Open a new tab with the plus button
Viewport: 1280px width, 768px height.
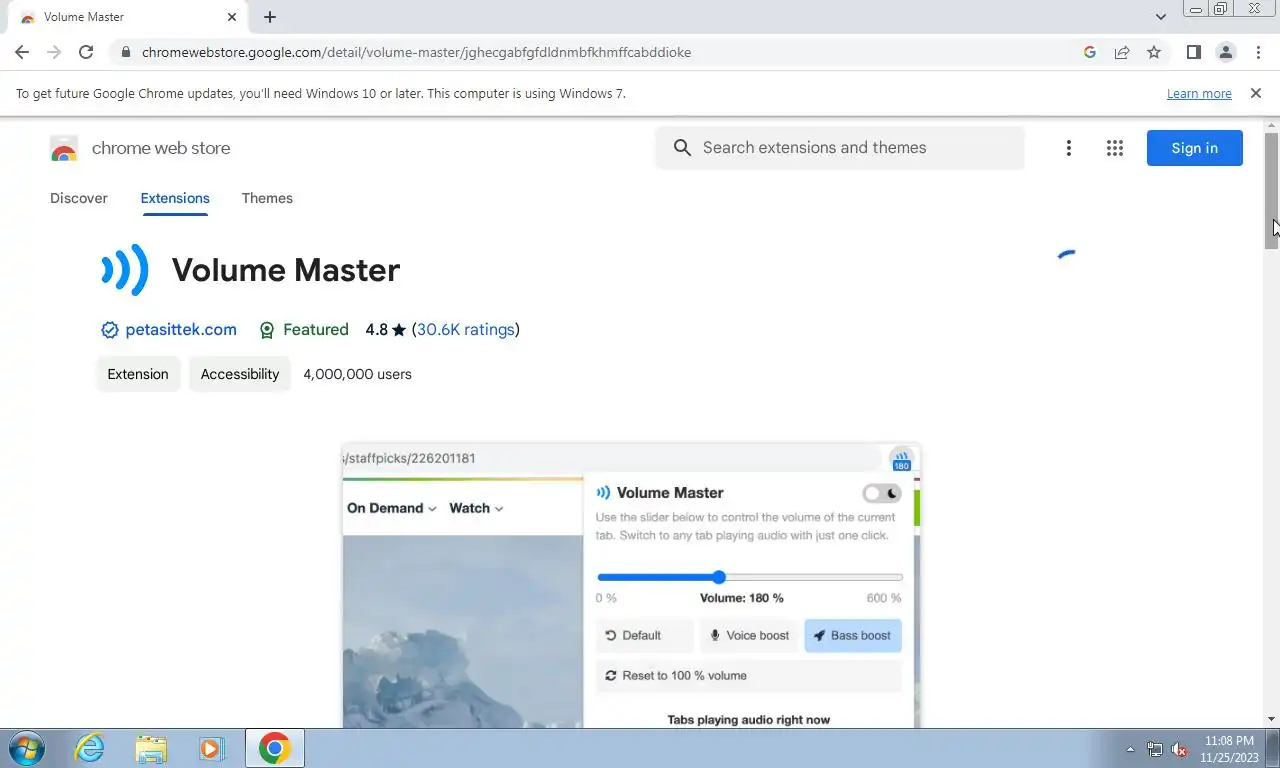point(270,17)
